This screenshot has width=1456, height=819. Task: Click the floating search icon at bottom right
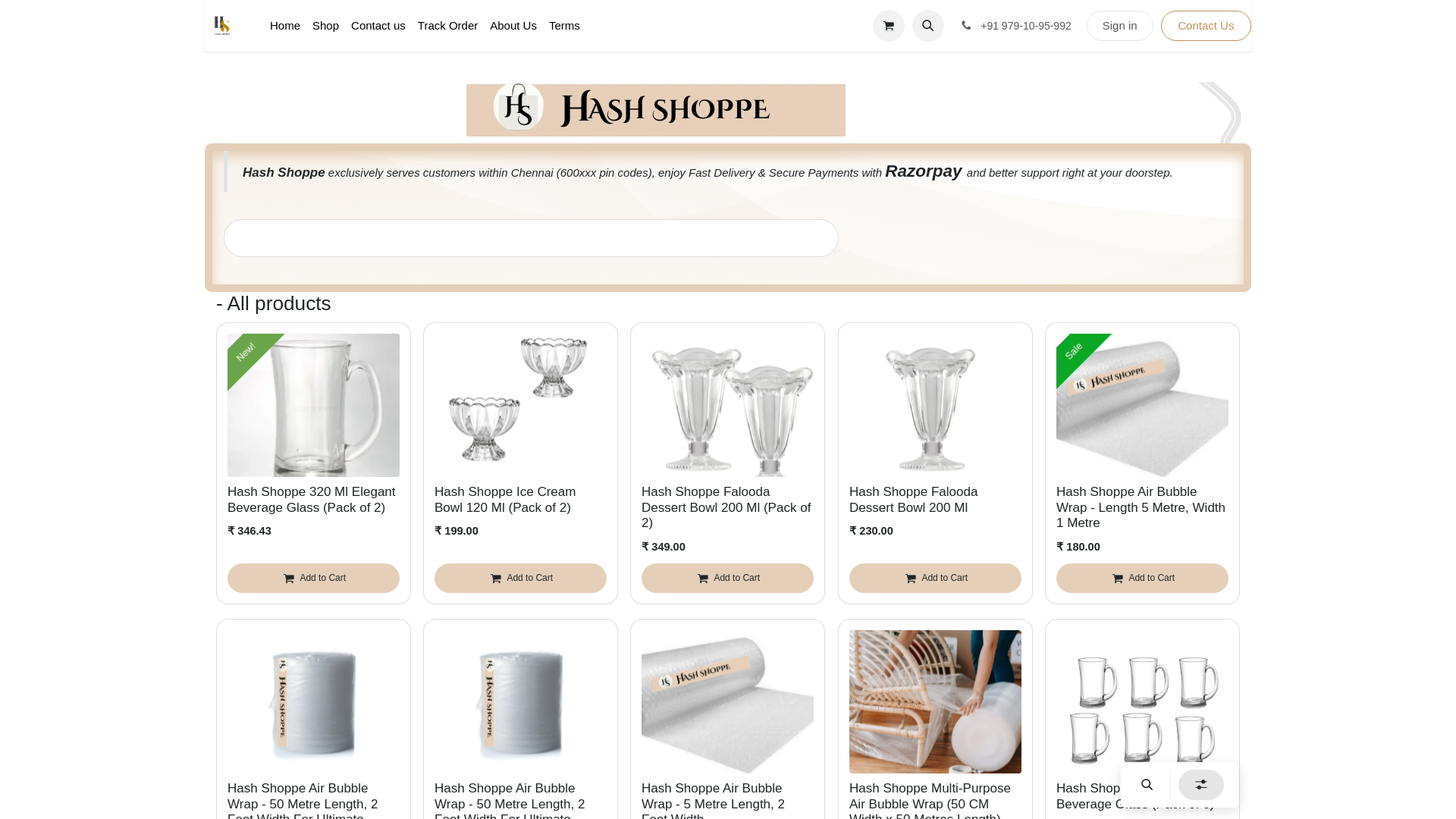pyautogui.click(x=1147, y=785)
